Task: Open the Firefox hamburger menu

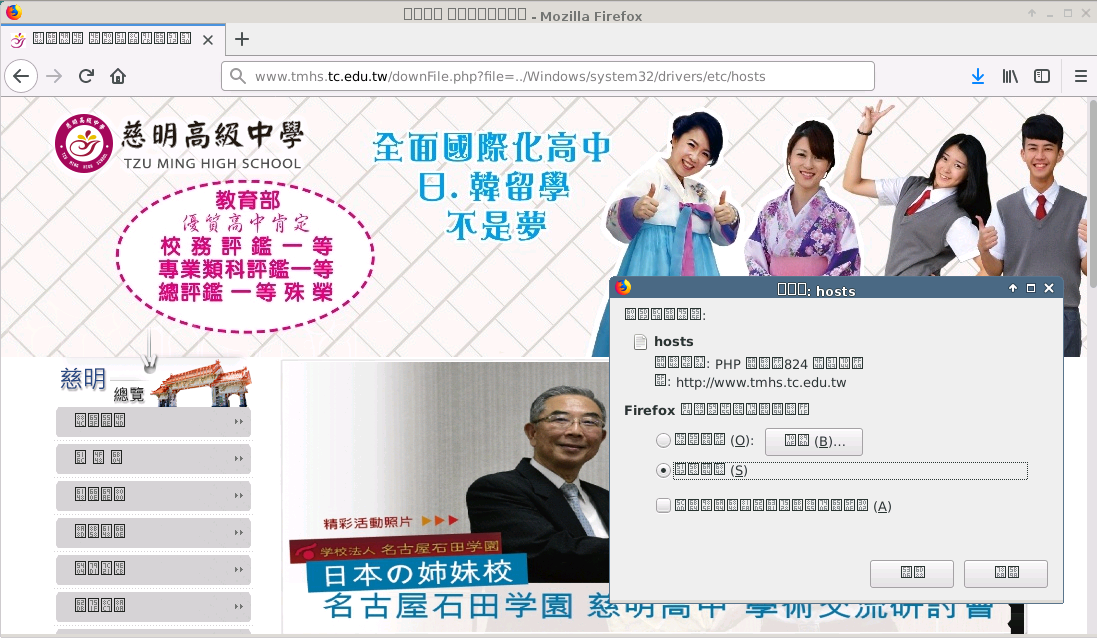Action: [1080, 76]
